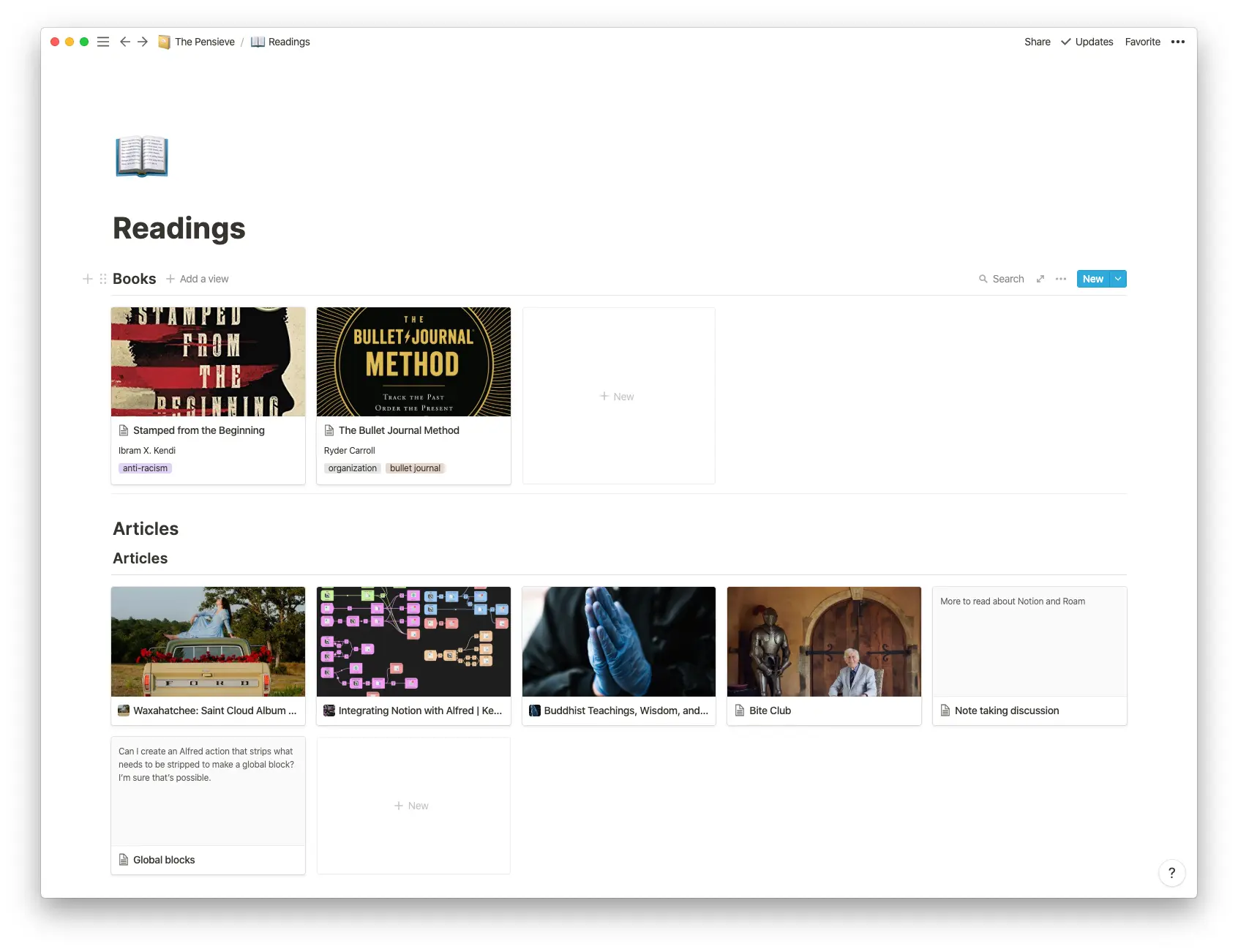Go forward using the right arrow
Viewport: 1238px width, 952px height.
pos(143,42)
